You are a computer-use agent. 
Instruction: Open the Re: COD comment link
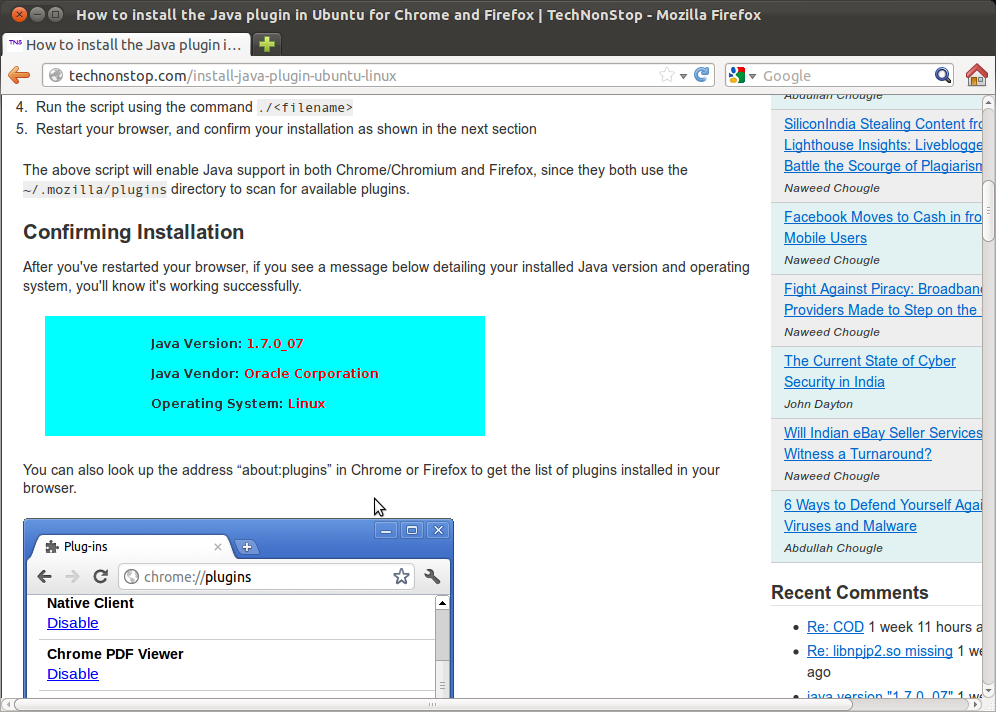pos(835,627)
